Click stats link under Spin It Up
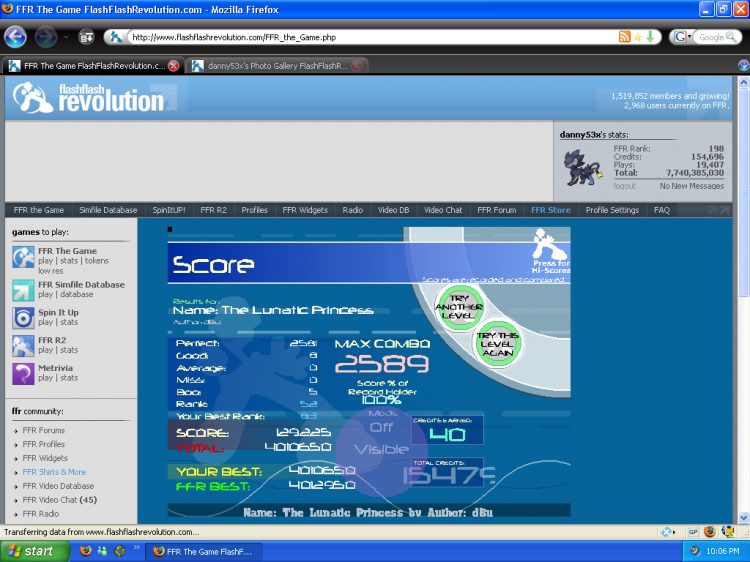Screen dimensions: 750x562 (x=69, y=322)
